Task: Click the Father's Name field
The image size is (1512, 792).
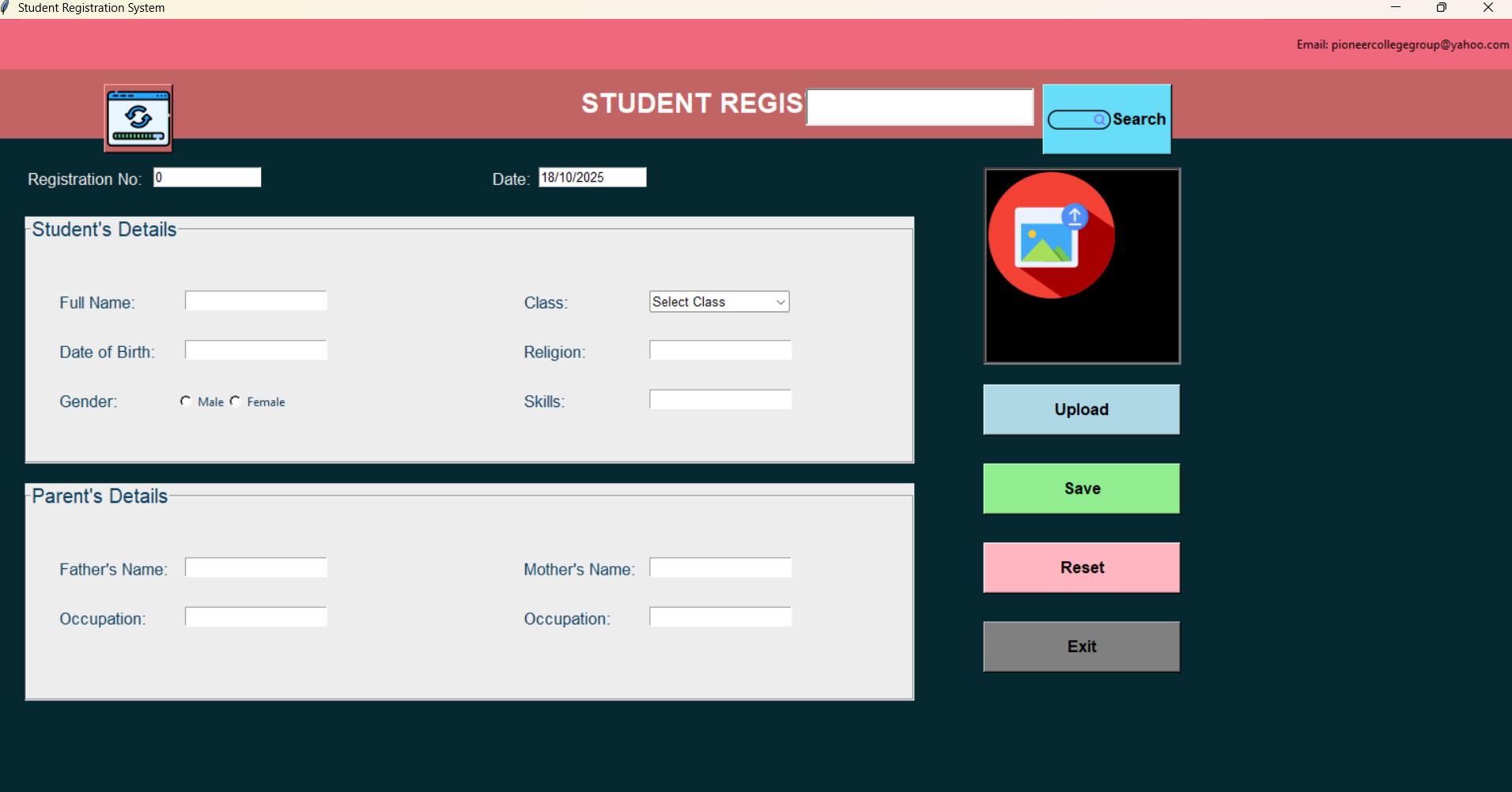Action: click(255, 567)
